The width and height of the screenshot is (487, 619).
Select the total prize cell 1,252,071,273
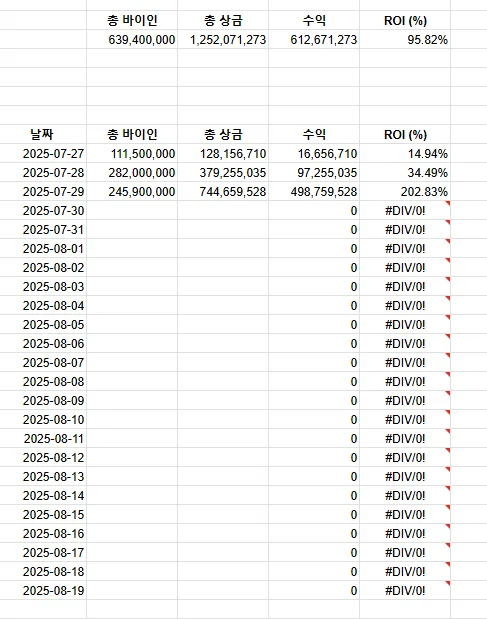click(223, 39)
